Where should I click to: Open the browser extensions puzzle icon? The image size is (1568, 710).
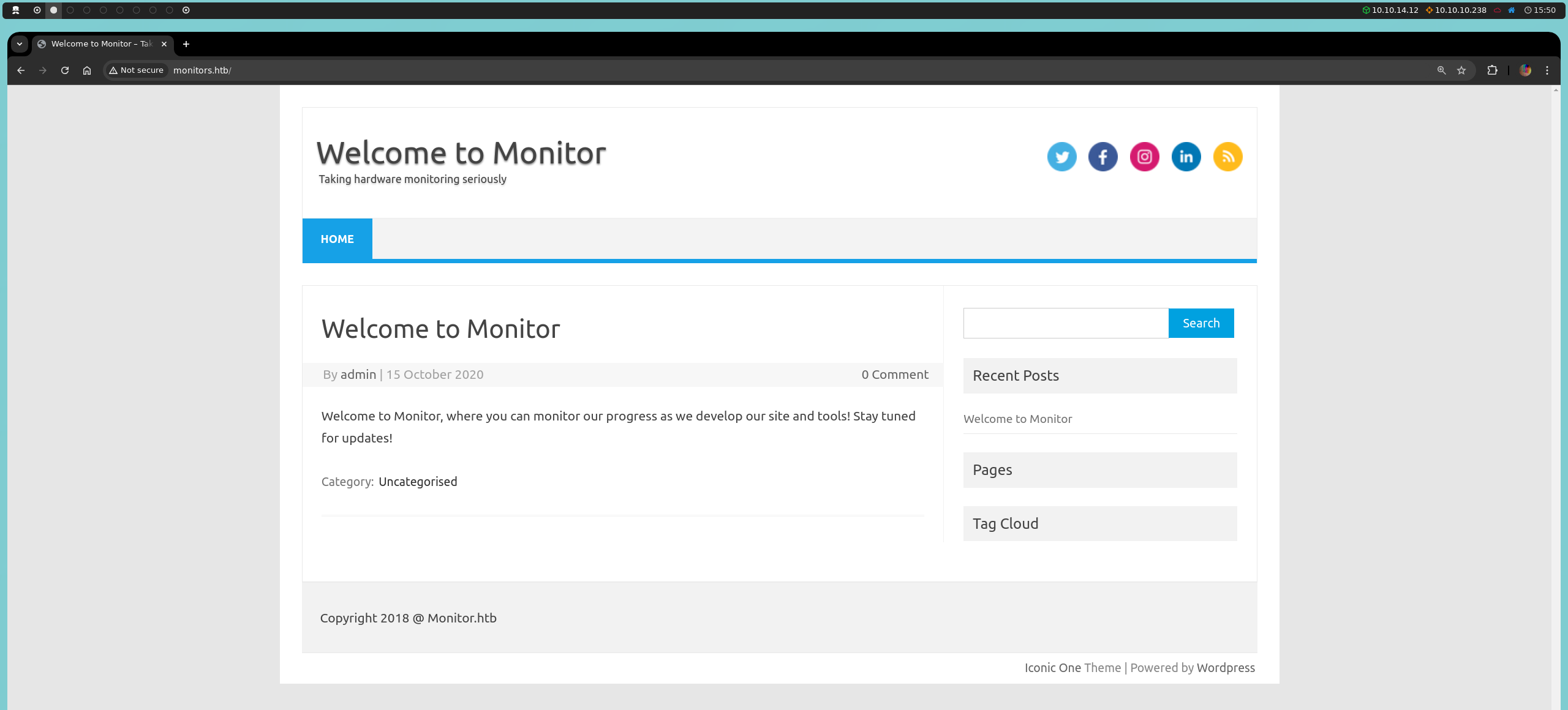point(1492,70)
